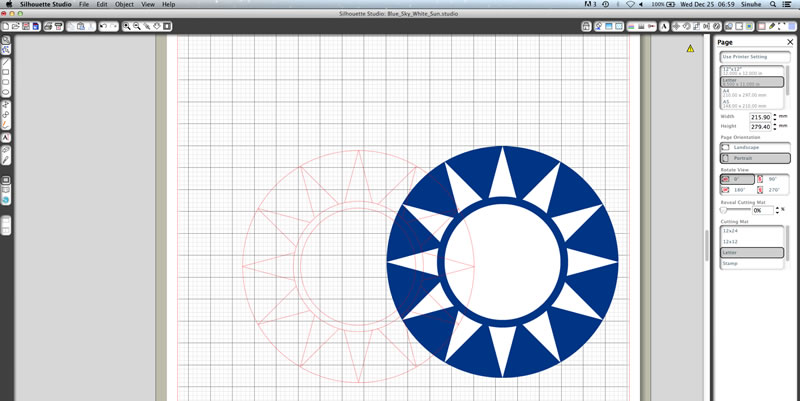The image size is (800, 401).
Task: Open the Library view icon
Action: coord(6,190)
